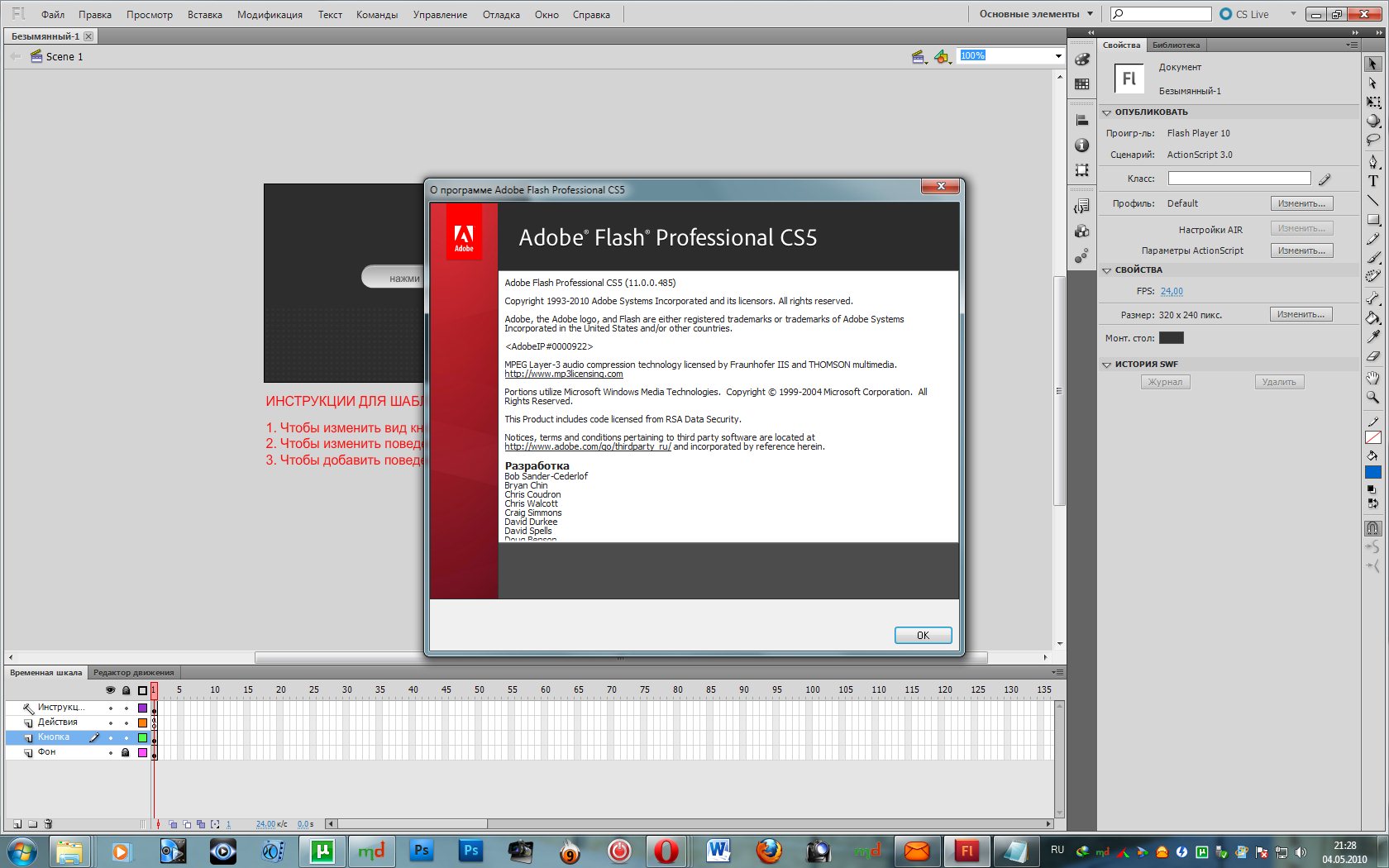Click OK in the About dialog
The image size is (1389, 868).
click(923, 635)
